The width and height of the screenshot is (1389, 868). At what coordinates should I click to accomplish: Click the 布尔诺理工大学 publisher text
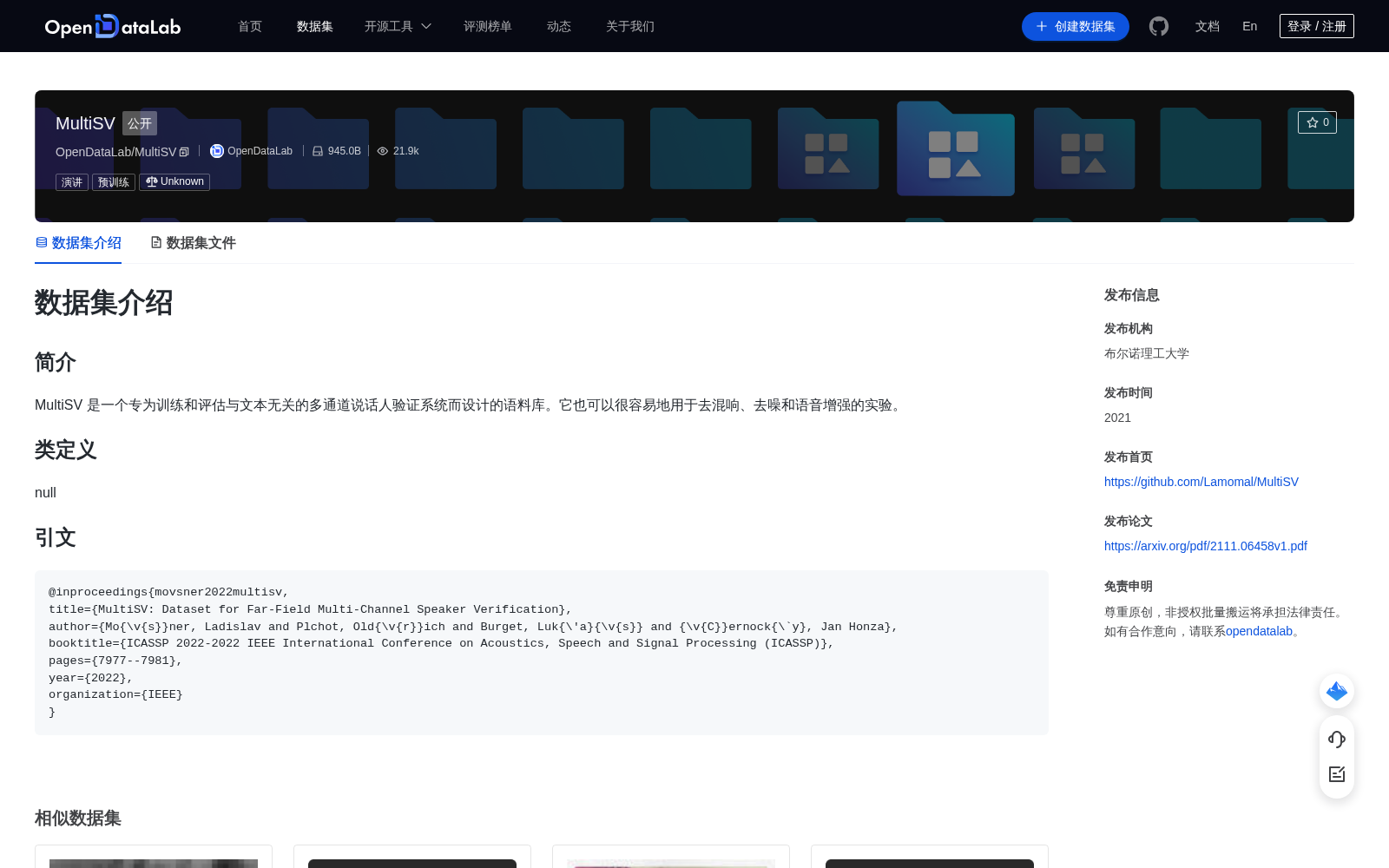1147,353
